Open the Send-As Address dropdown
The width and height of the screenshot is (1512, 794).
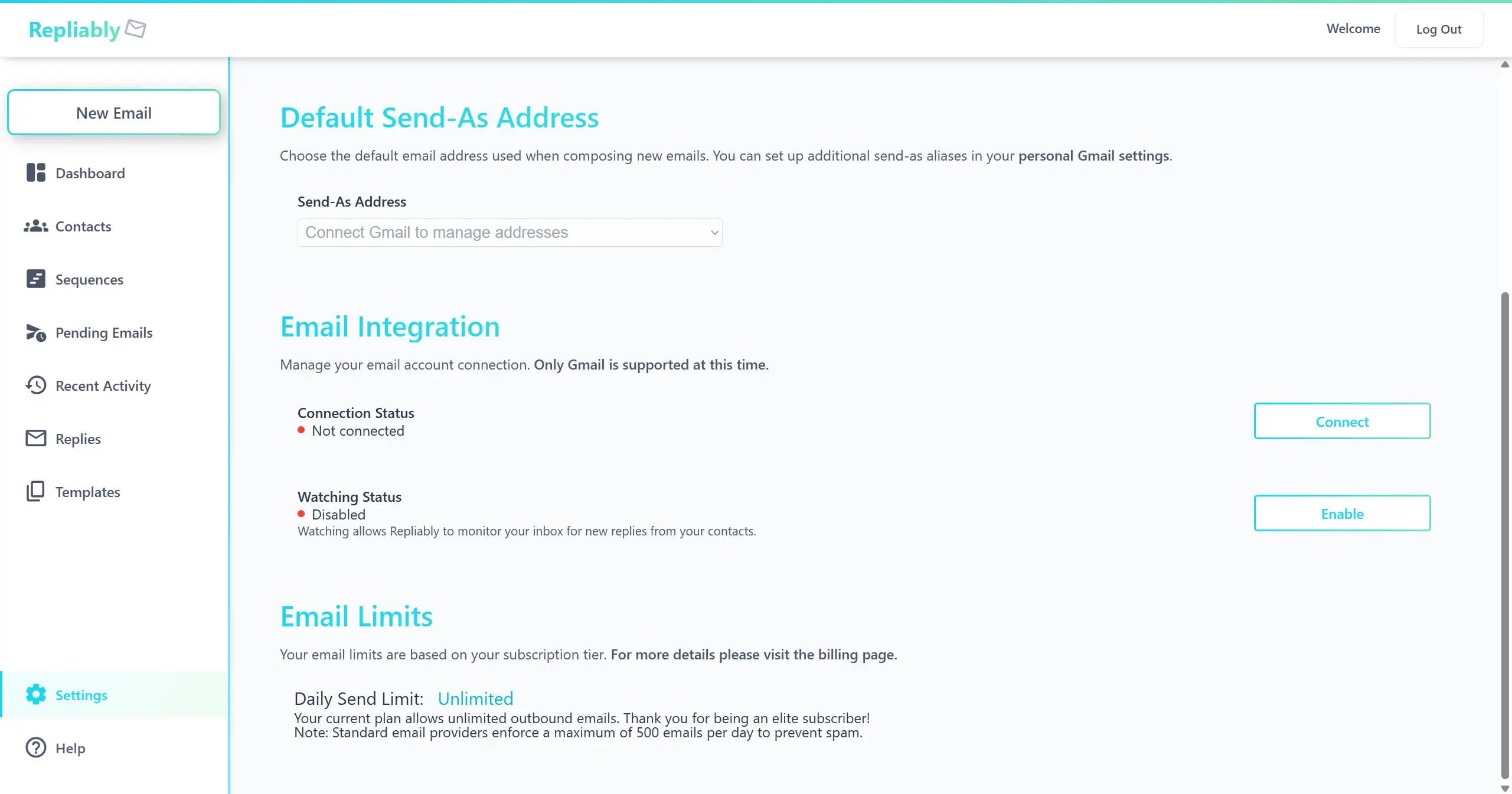(x=509, y=232)
